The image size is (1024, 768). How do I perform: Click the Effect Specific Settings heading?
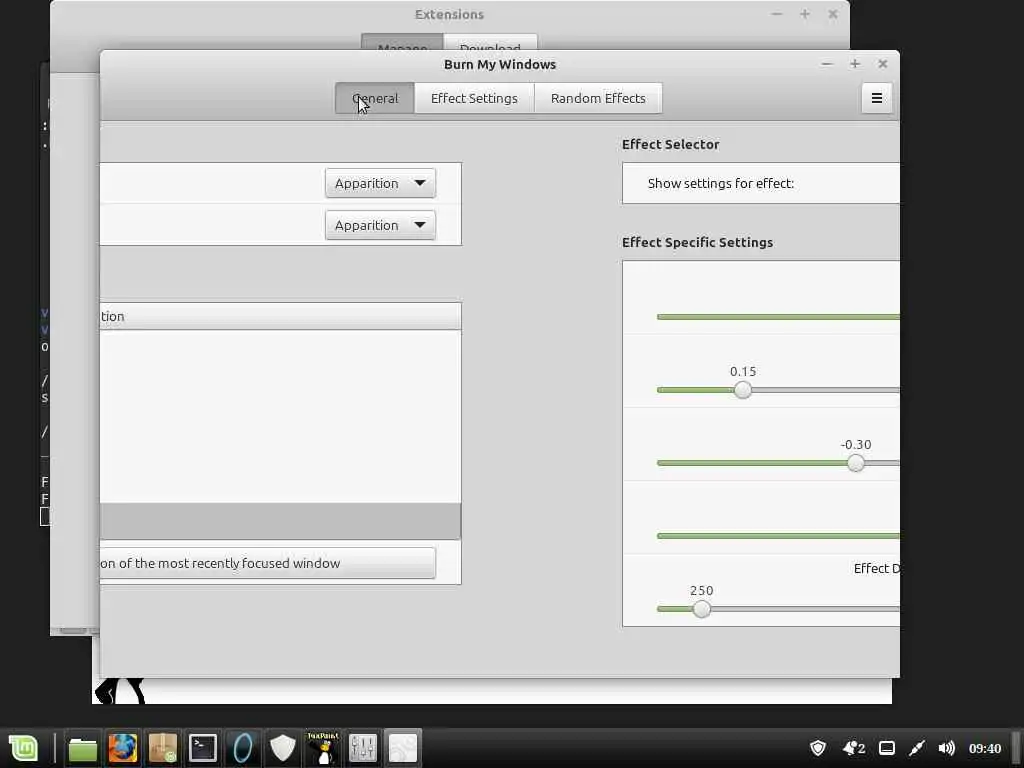pos(697,242)
